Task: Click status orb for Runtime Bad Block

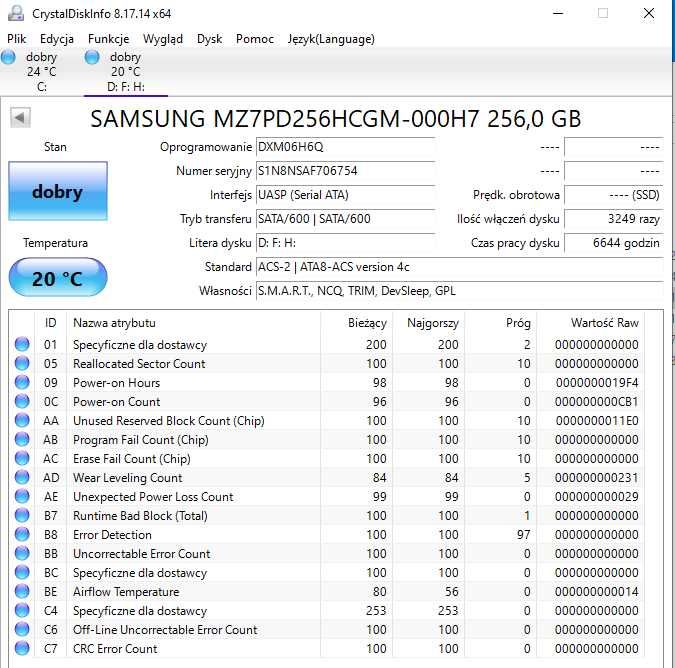Action: [22, 515]
